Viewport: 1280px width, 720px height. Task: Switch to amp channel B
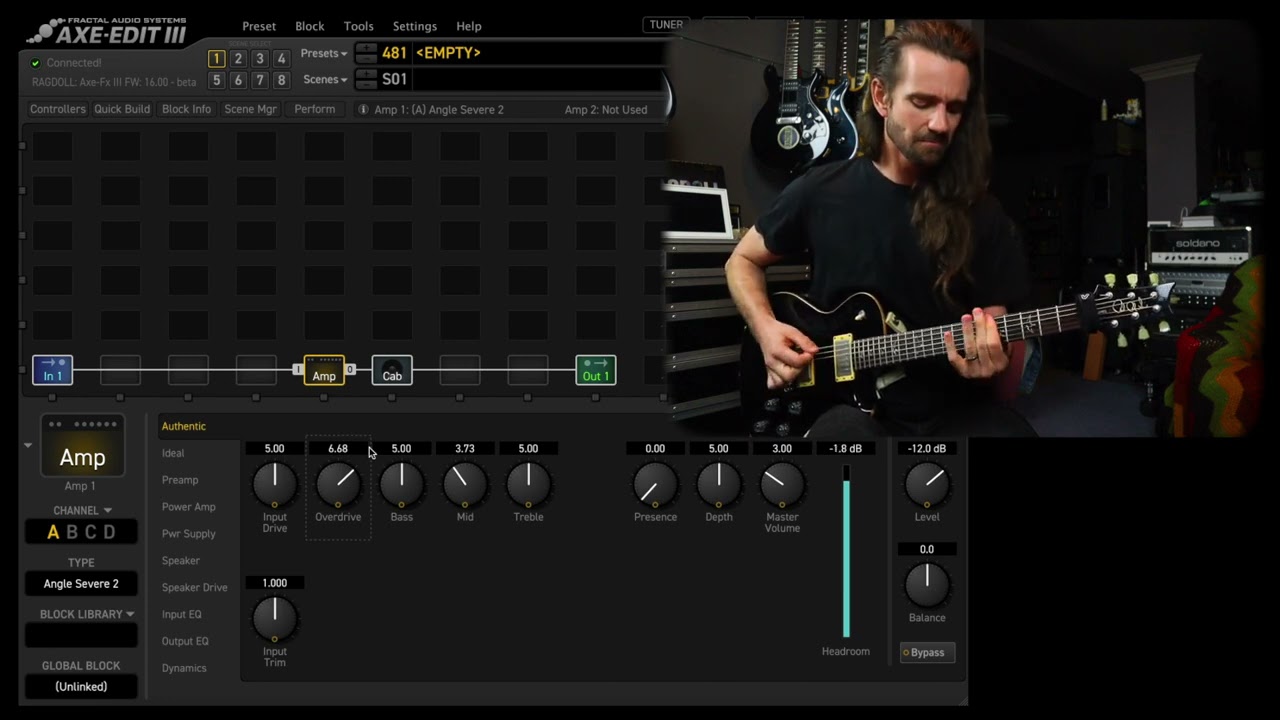(72, 532)
